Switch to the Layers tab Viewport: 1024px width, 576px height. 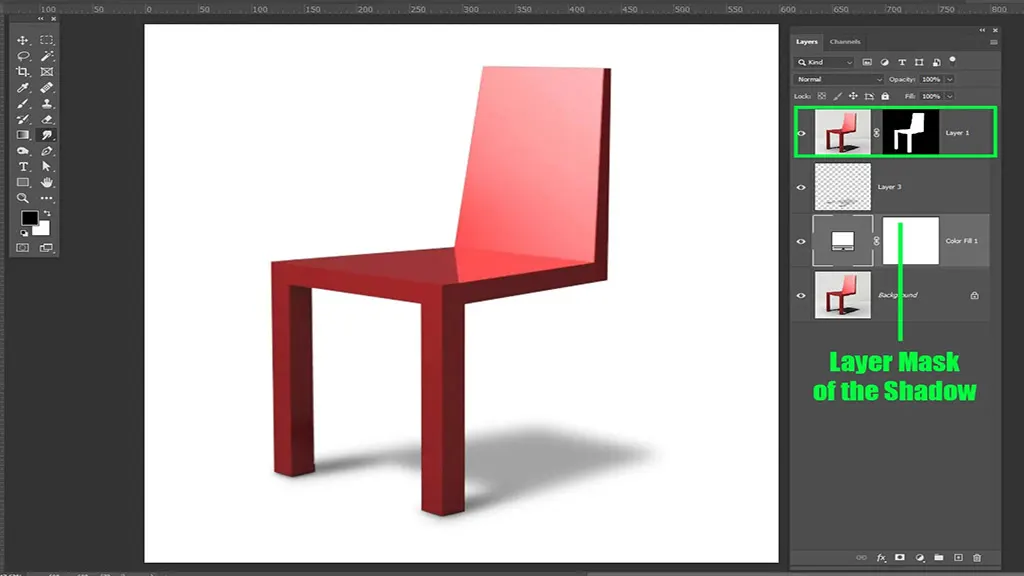[x=807, y=42]
